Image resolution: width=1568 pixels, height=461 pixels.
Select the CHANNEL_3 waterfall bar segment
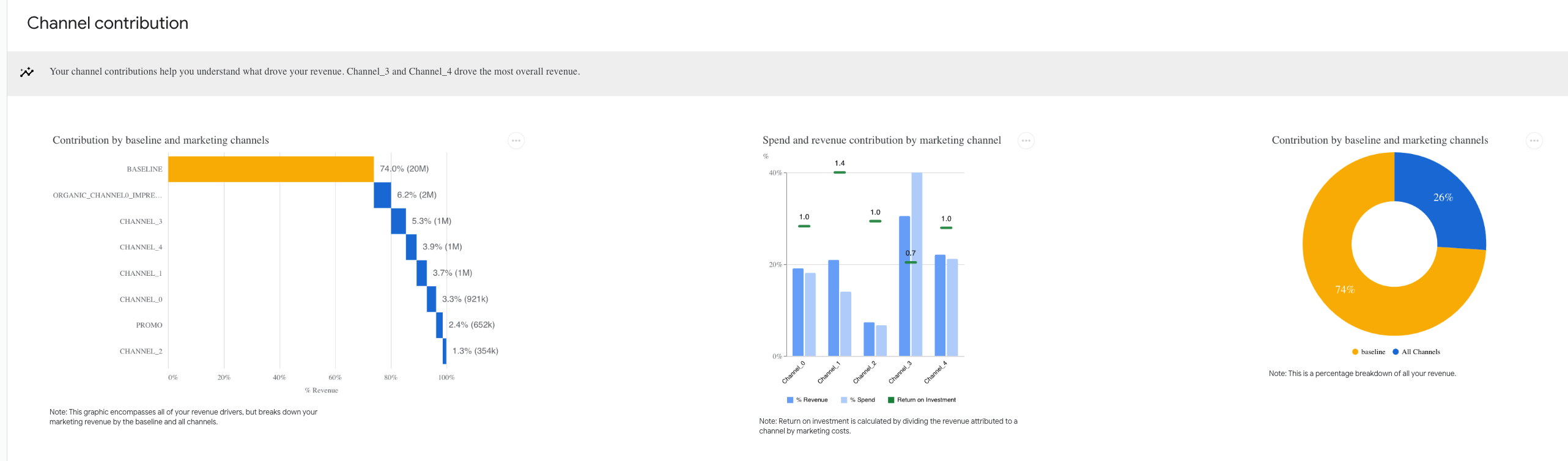398,221
